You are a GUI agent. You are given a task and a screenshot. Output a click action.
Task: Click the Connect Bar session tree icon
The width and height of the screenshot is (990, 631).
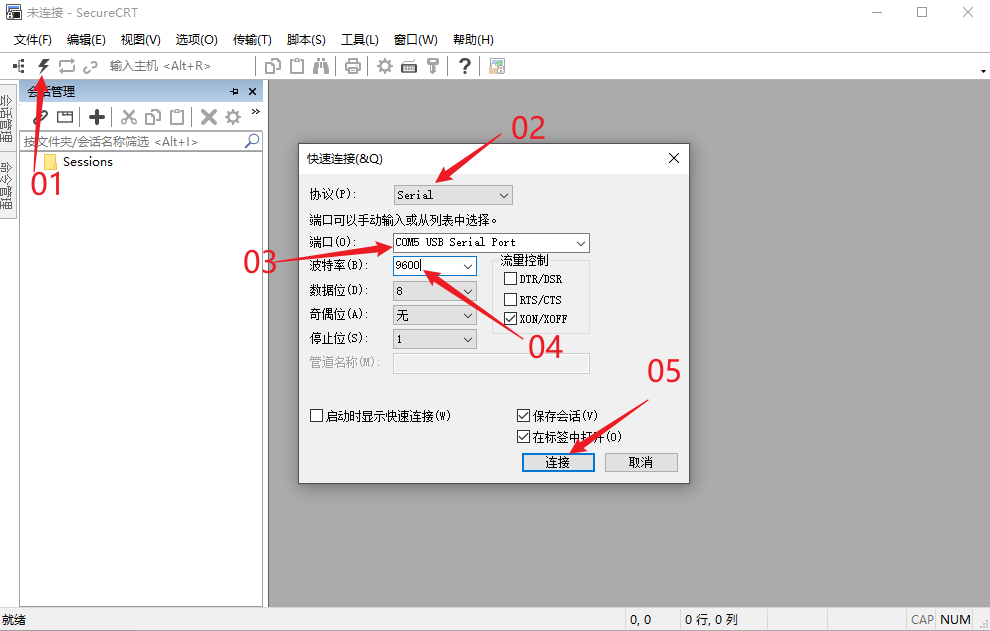tap(18, 66)
